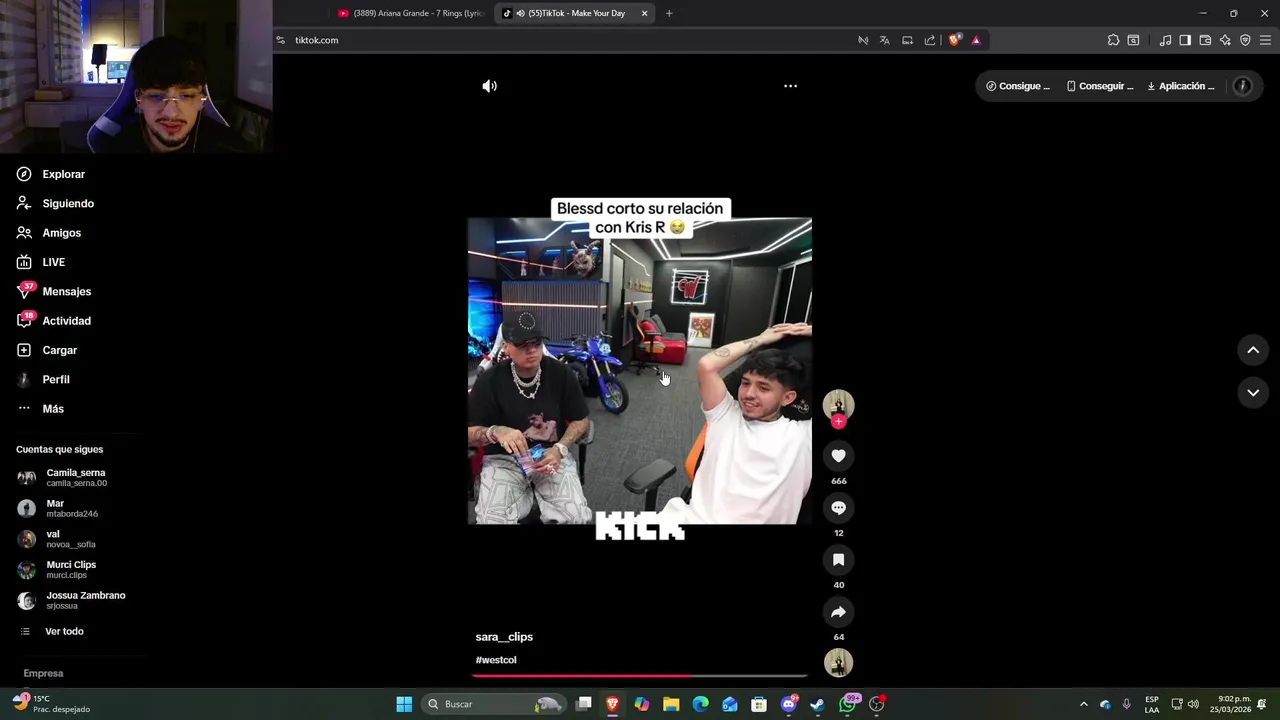
Task: Open the creator avatar beside video
Action: pos(838,404)
